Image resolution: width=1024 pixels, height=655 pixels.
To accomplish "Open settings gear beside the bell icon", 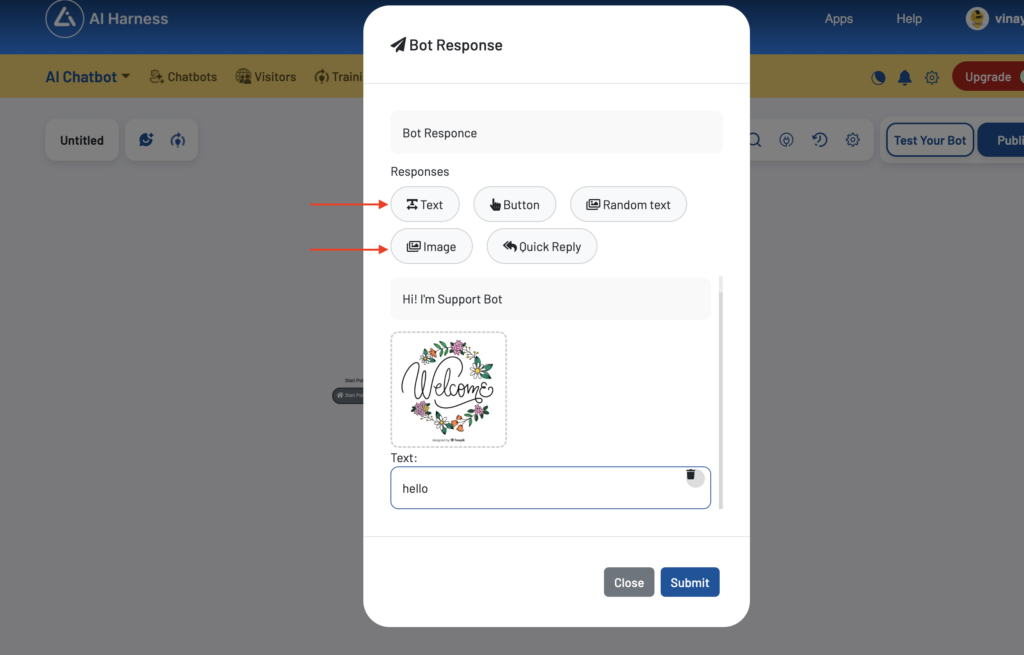I will tap(932, 78).
